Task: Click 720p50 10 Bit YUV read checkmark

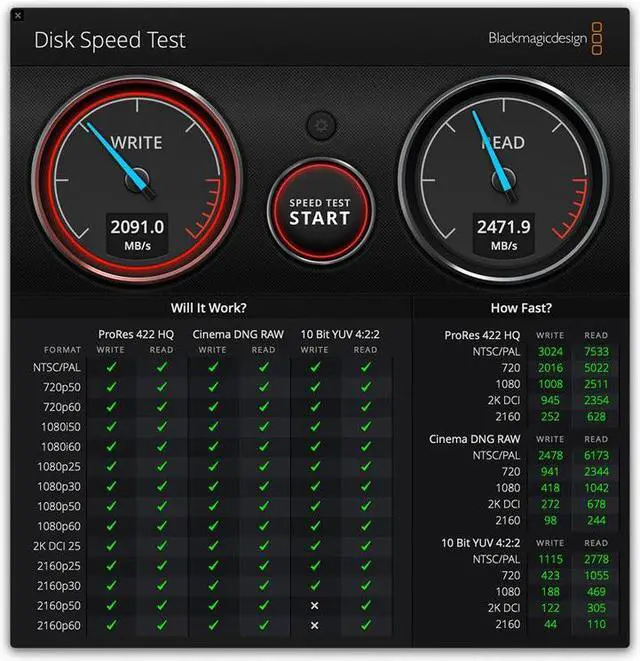Action: pyautogui.click(x=366, y=387)
